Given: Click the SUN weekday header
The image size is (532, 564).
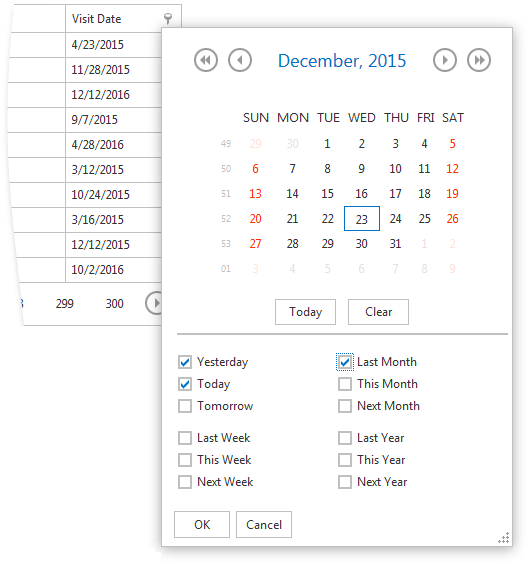Looking at the screenshot, I should click(256, 118).
